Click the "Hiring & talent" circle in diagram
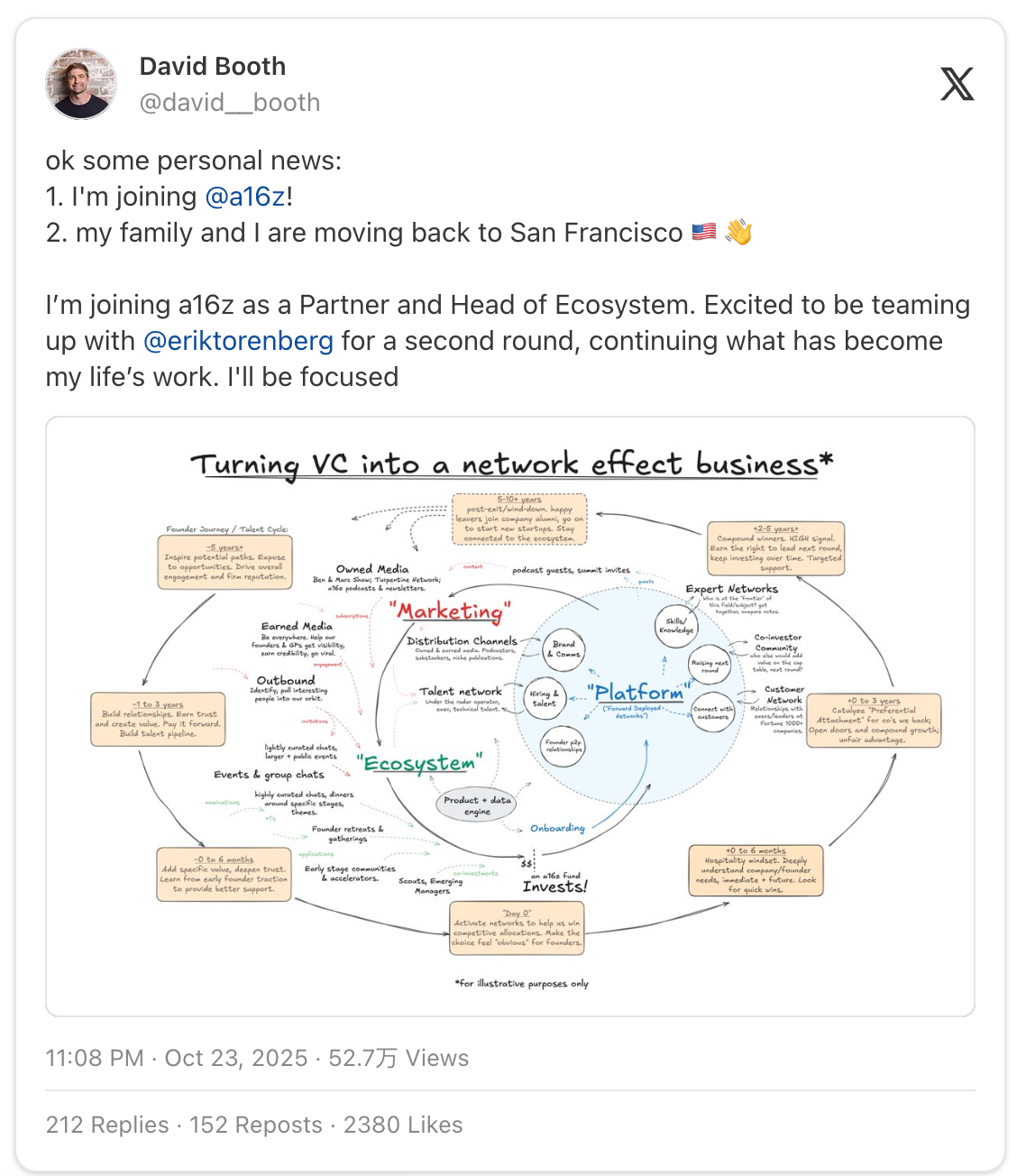Viewport: 1026px width, 1176px height. tap(545, 698)
